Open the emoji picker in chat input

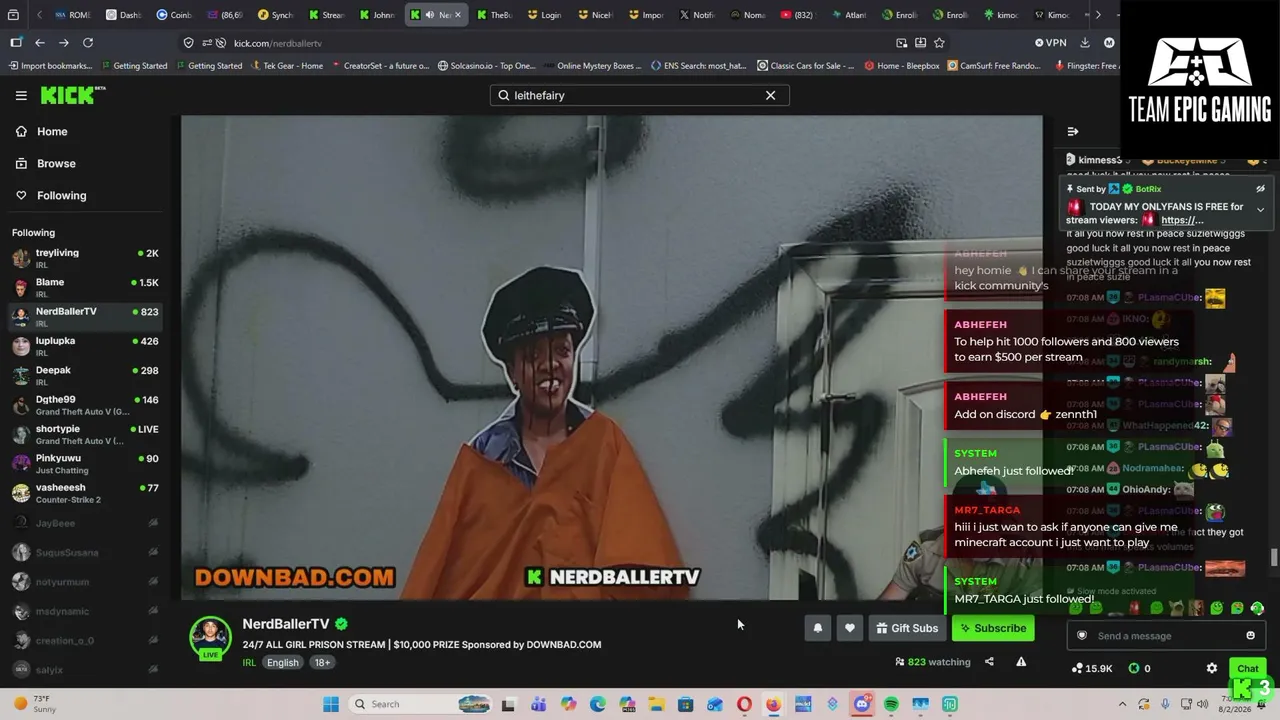click(1250, 636)
